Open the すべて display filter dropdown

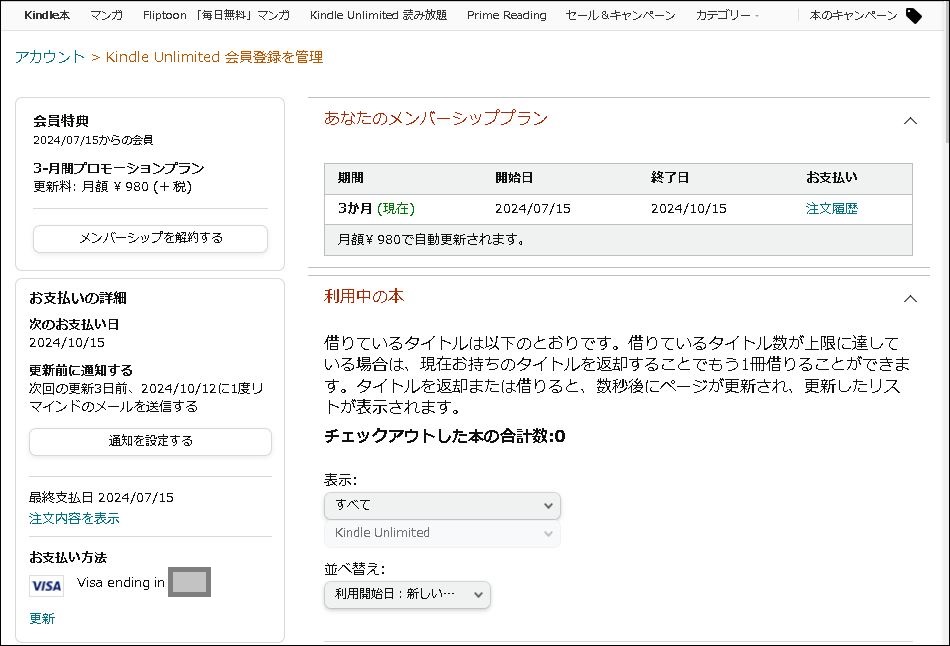(442, 505)
